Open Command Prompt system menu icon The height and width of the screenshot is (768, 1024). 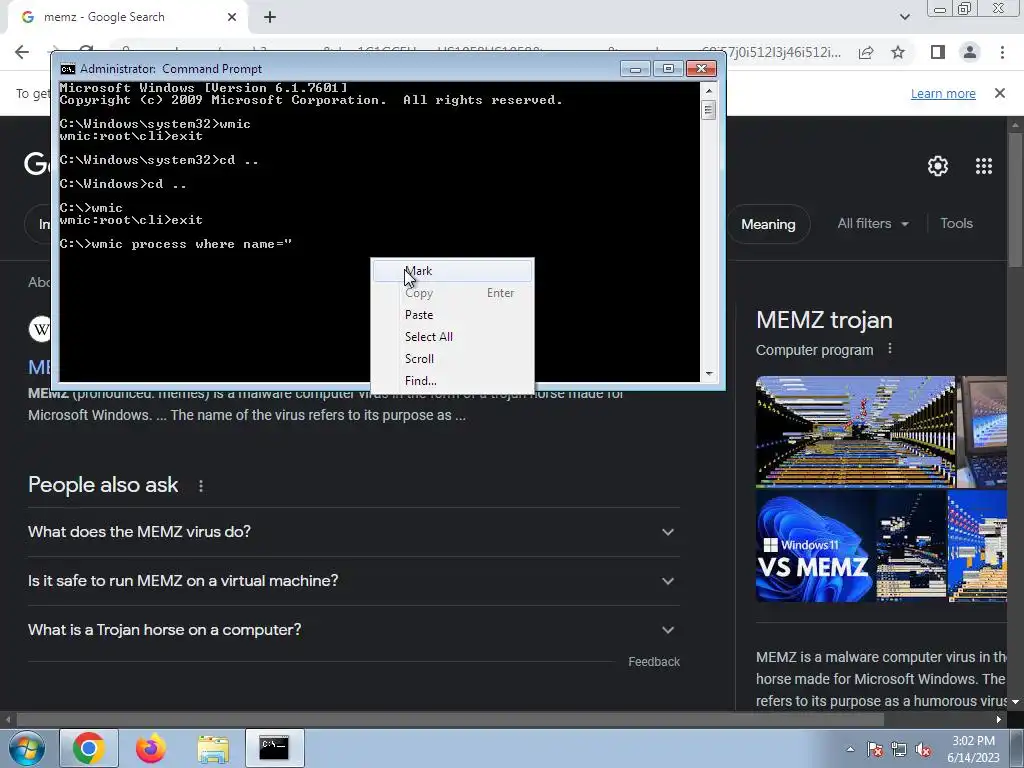(x=67, y=69)
